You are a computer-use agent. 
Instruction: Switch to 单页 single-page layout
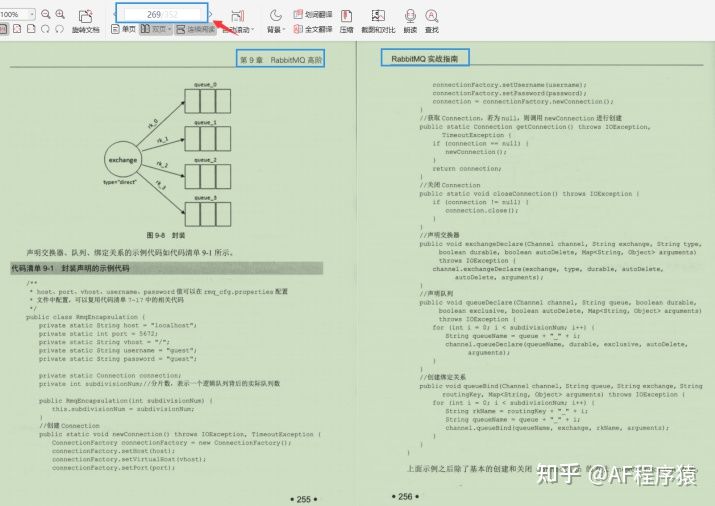point(124,29)
